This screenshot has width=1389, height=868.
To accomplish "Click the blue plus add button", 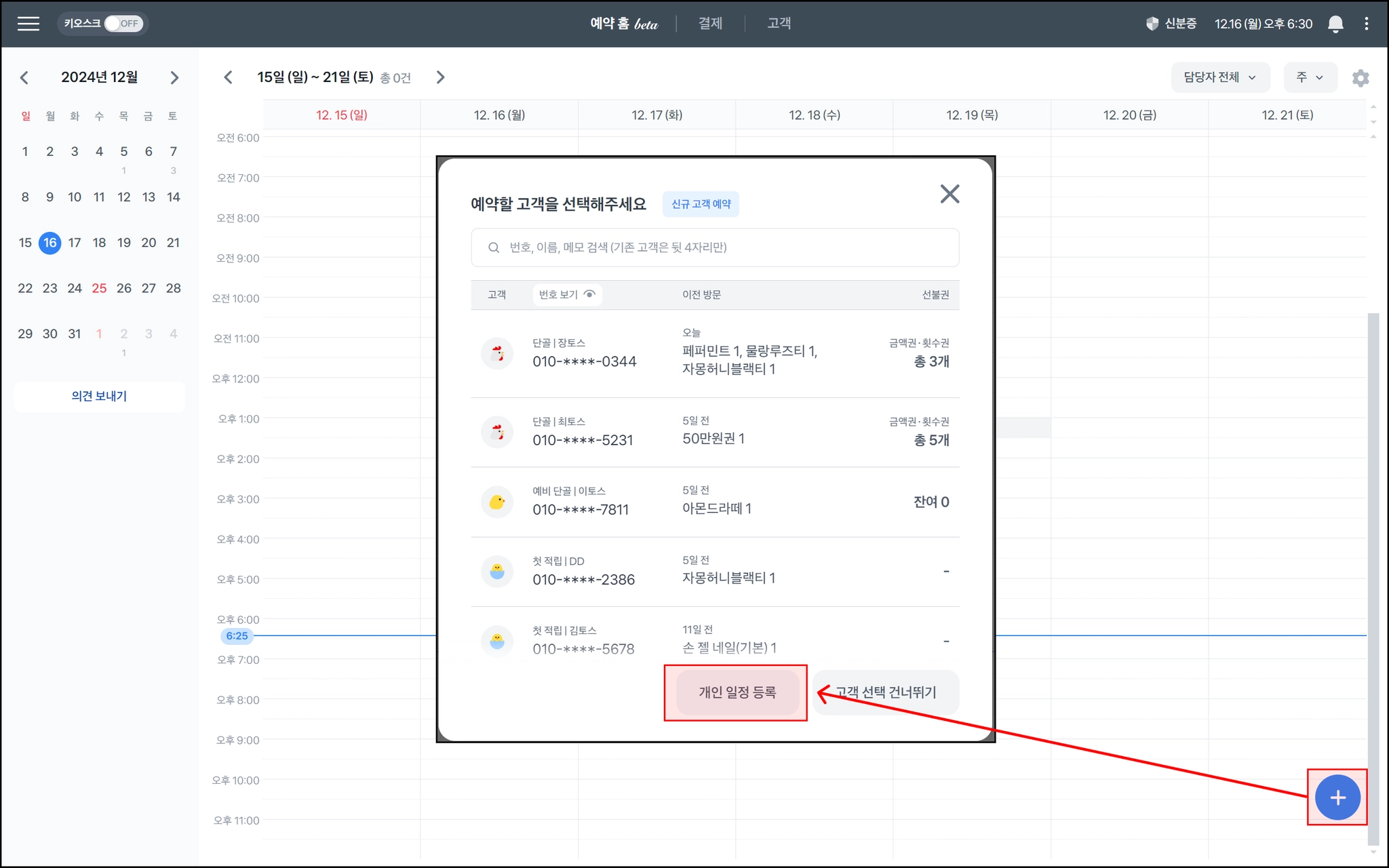I will [x=1337, y=797].
